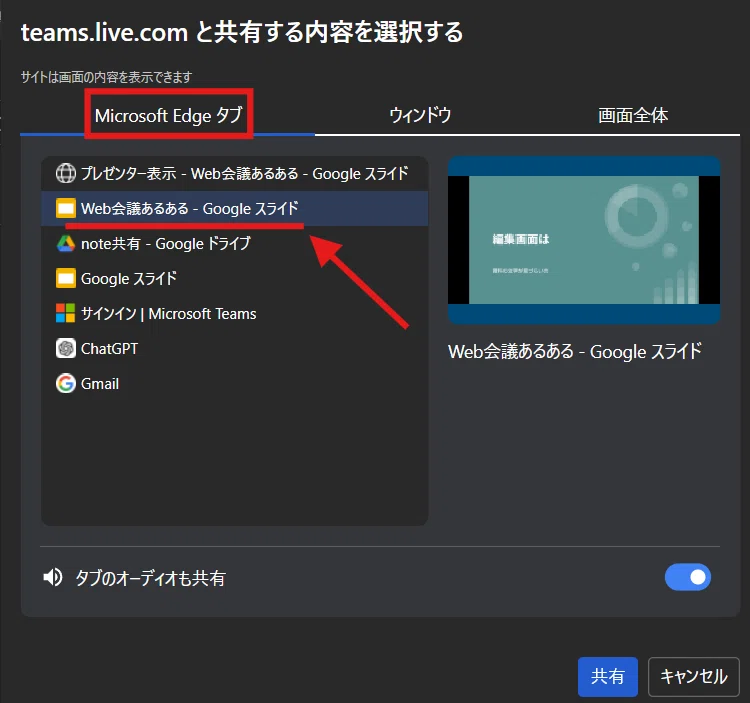Viewport: 750px width, 703px height.
Task: Click the Slides icon for Web会議あるある row
Action: (66, 208)
